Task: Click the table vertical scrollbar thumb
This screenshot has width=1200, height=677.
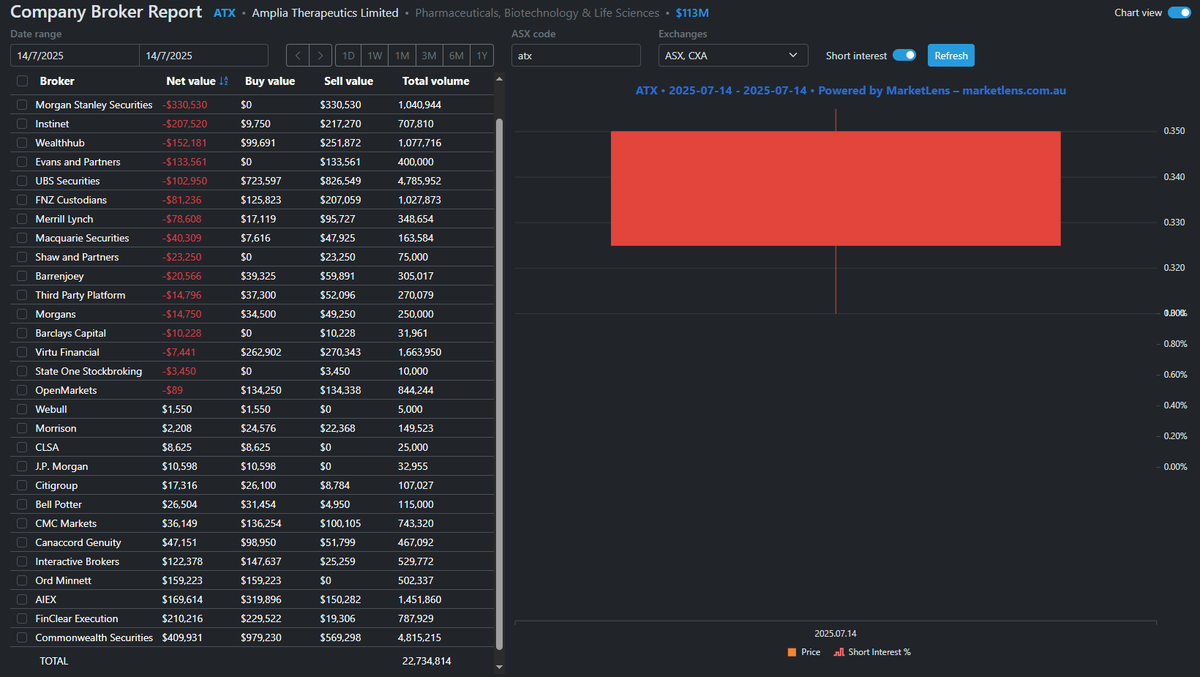Action: (x=500, y=384)
